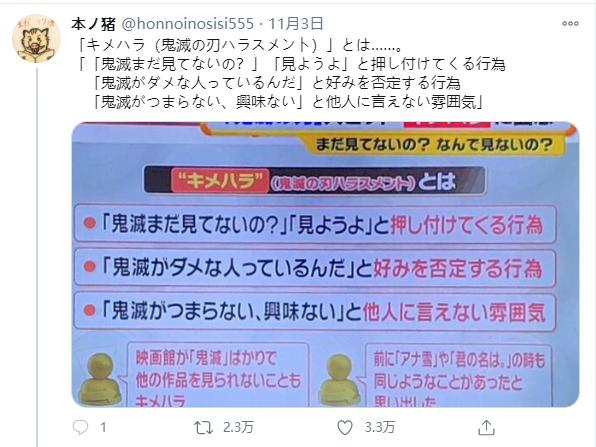Screen dimensions: 596x447
Task: Click the first tweet line mentioning キメハラ
Action: (x=240, y=46)
